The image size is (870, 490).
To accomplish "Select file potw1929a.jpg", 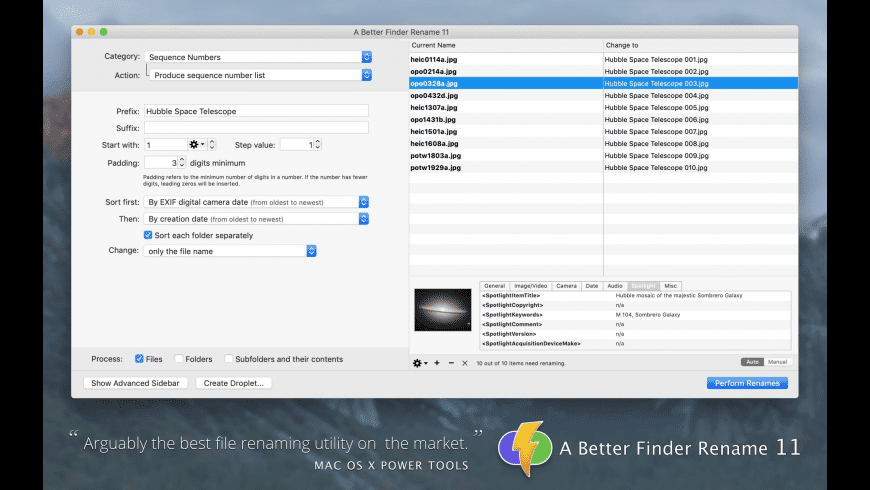I will tap(436, 168).
